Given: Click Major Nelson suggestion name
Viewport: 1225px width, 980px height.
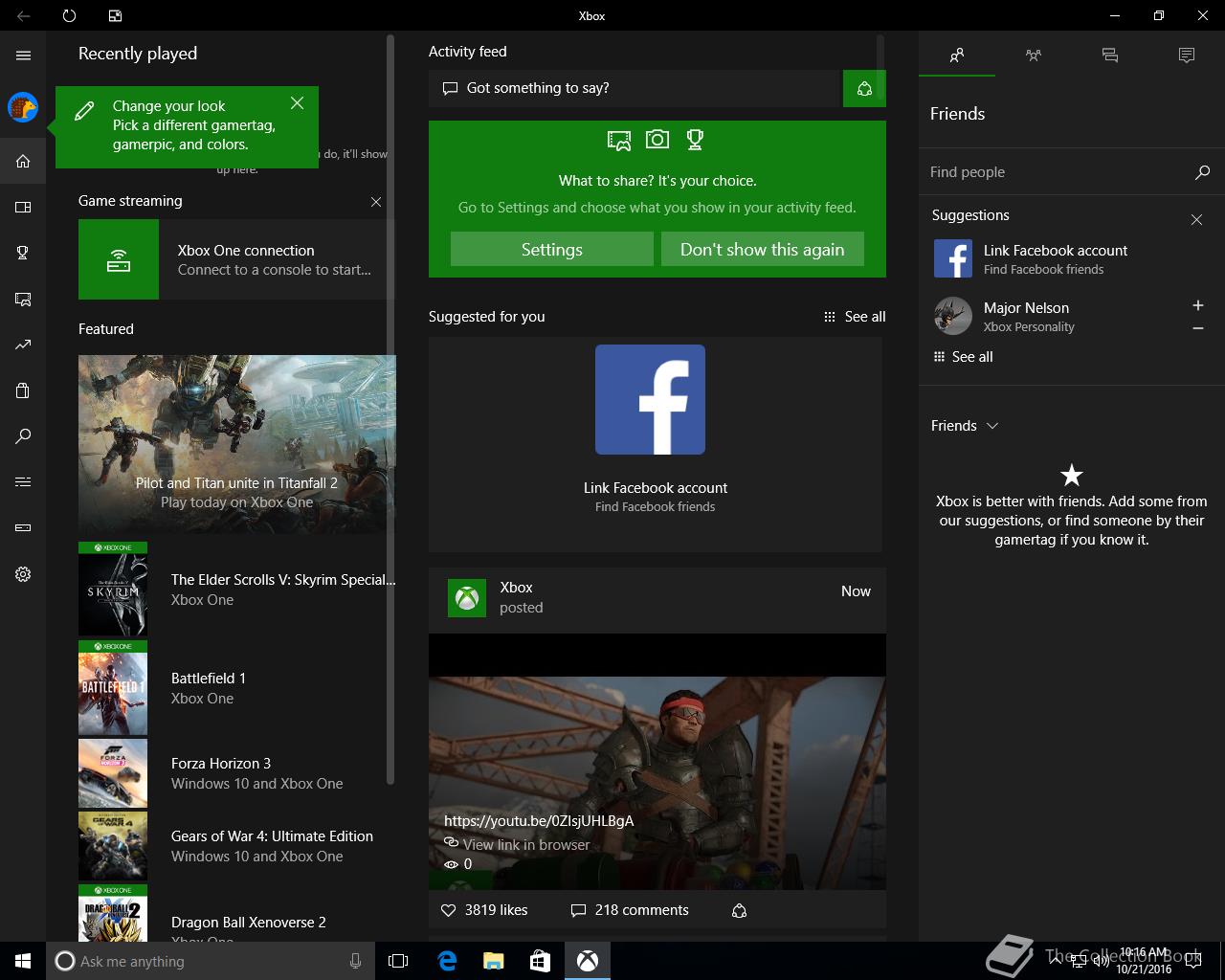Looking at the screenshot, I should click(1026, 308).
